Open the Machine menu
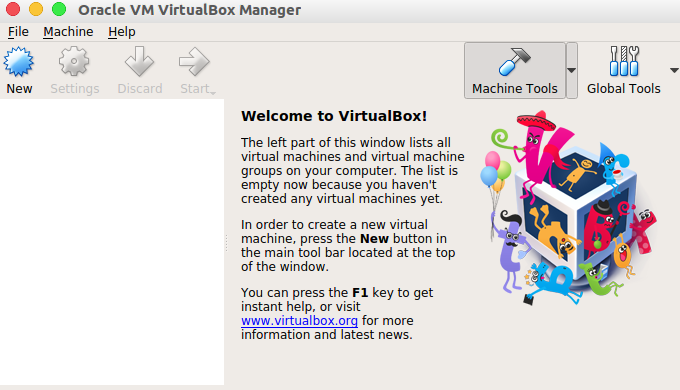Viewport: 680px width, 390px height. [68, 32]
